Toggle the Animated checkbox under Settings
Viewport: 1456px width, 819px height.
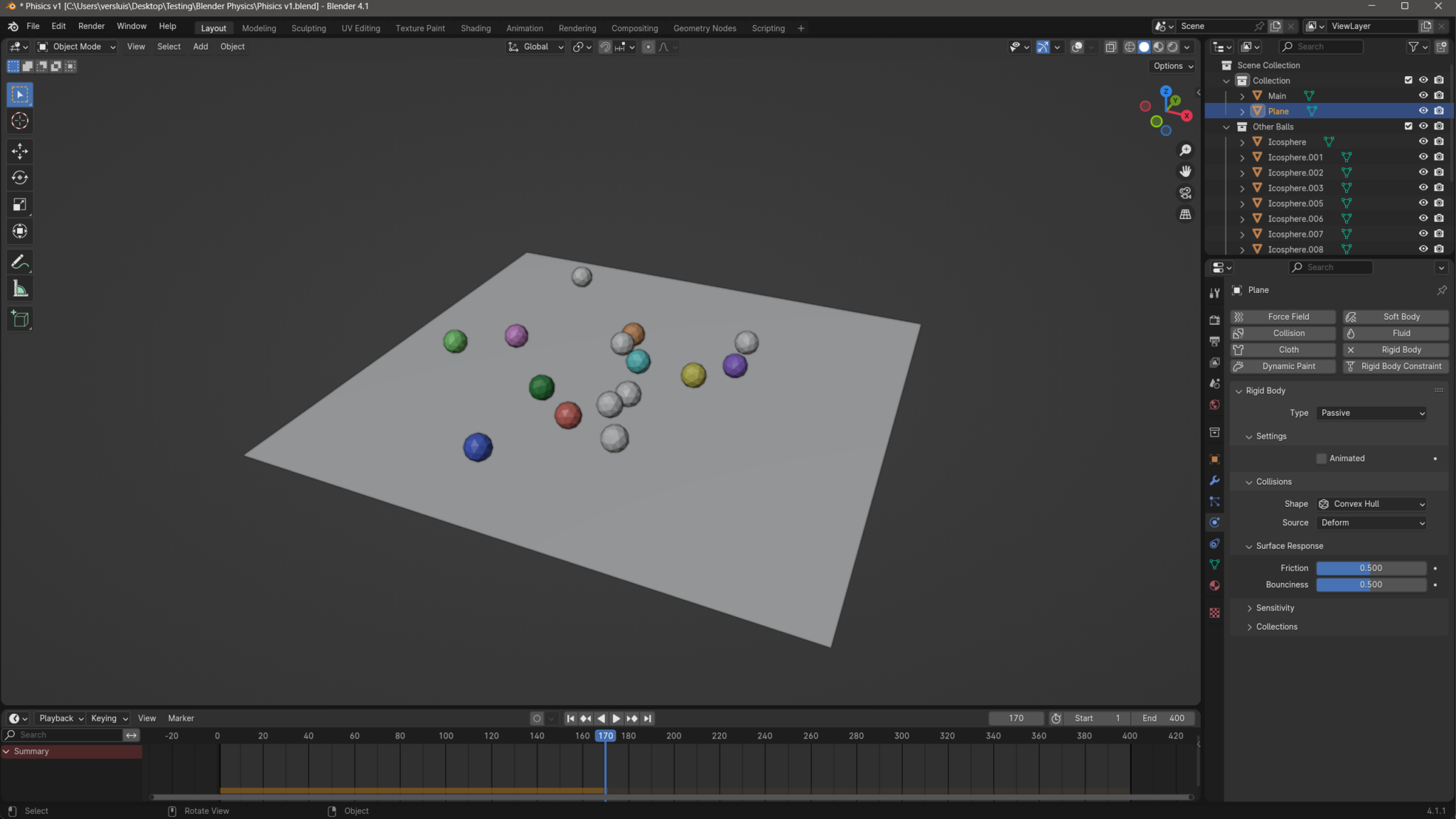tap(1322, 458)
